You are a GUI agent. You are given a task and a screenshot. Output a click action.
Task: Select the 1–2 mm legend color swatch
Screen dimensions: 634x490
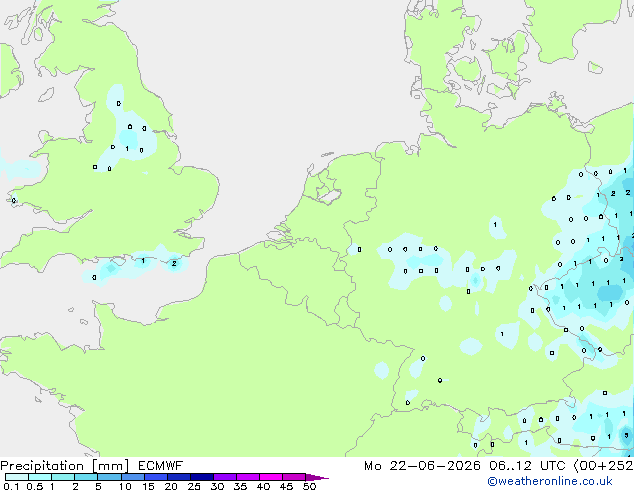[x=63, y=477]
